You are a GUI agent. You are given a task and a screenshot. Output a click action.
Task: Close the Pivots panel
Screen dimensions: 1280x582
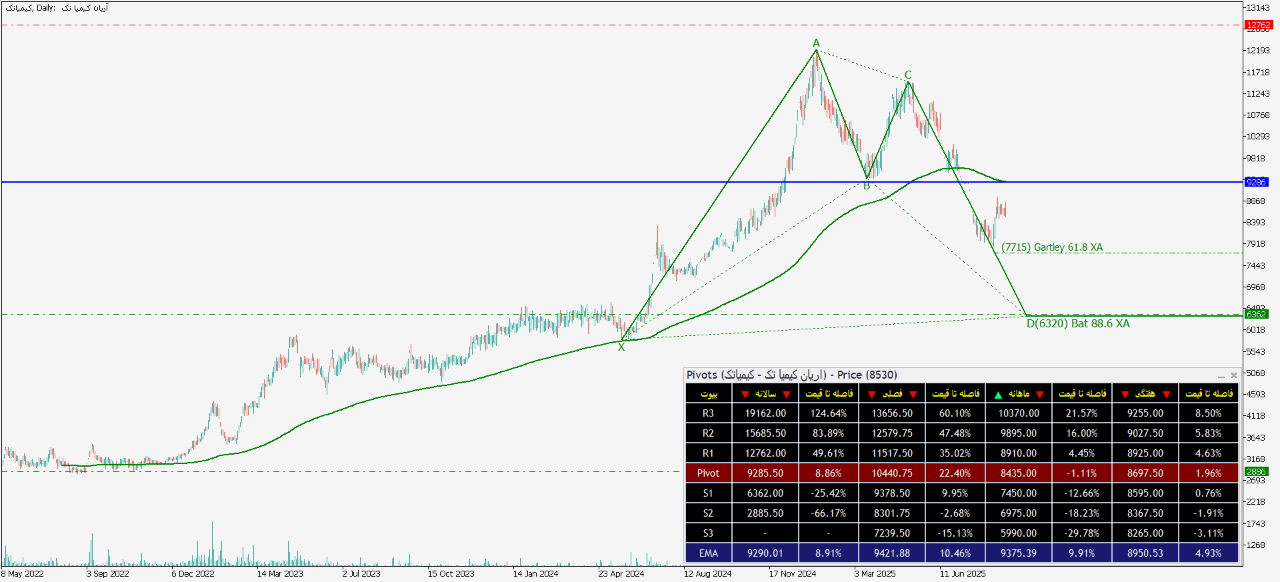point(1233,375)
